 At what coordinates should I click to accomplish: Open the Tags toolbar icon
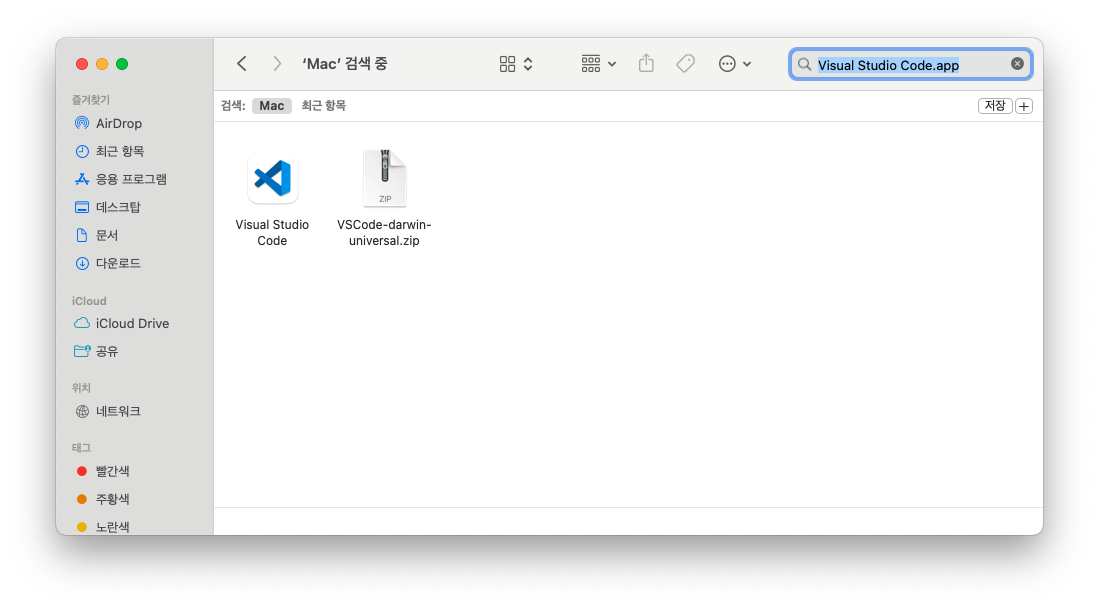tap(685, 64)
